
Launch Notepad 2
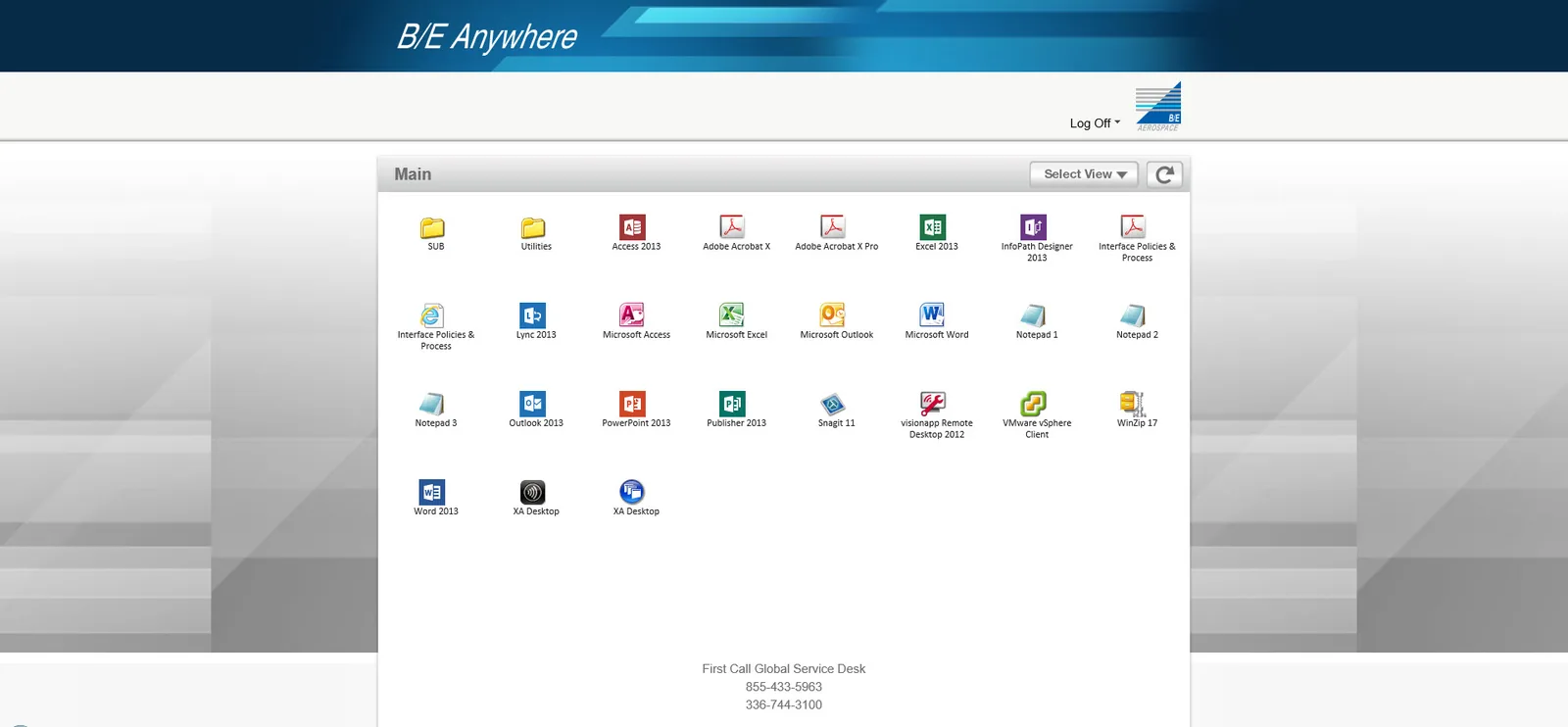click(1134, 315)
